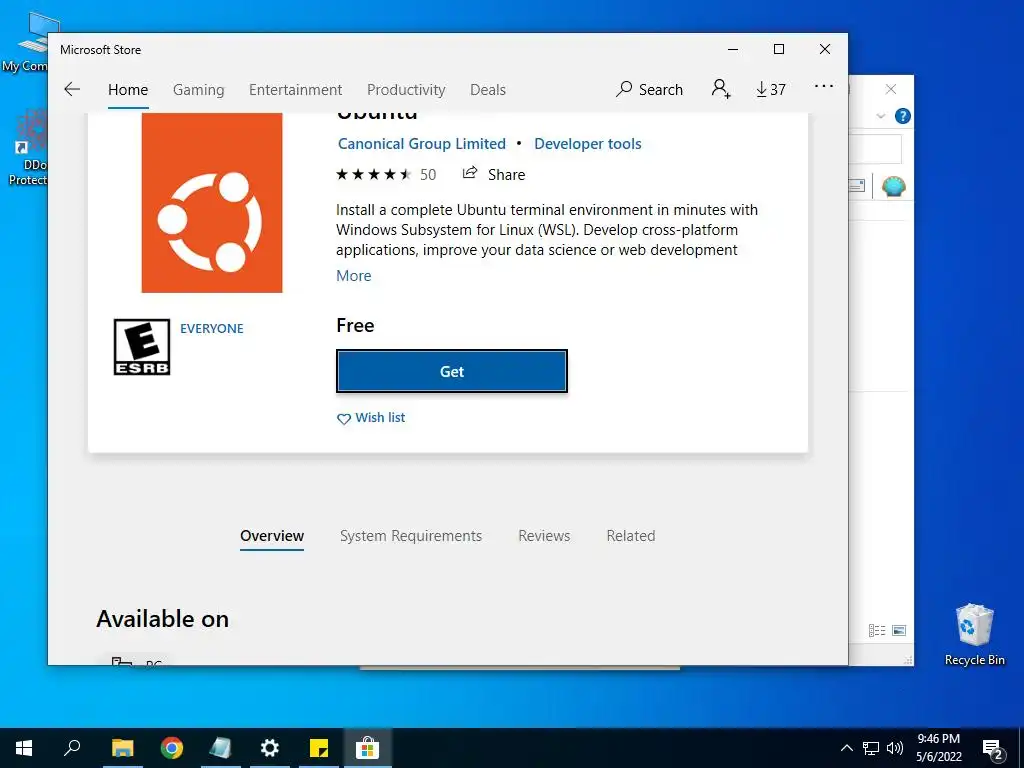Select the System Requirements tab
Screen dimensions: 1024x768
click(x=411, y=536)
